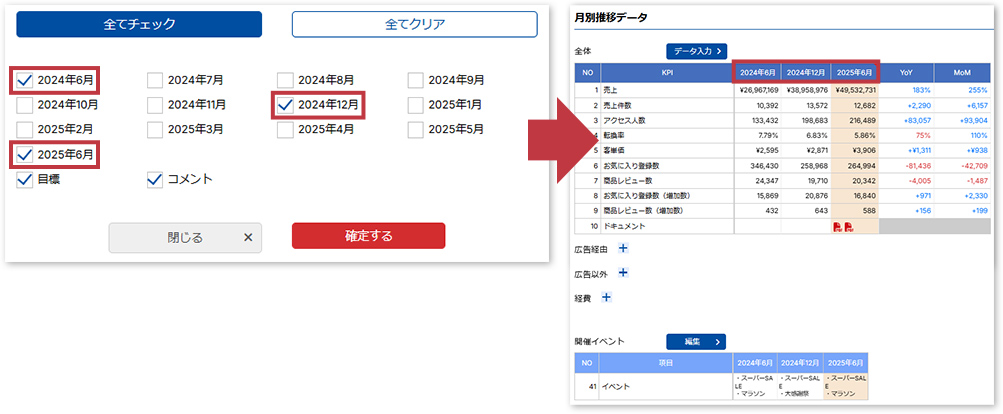Open the second red PDF document icon
The image size is (1003, 414).
point(848,227)
